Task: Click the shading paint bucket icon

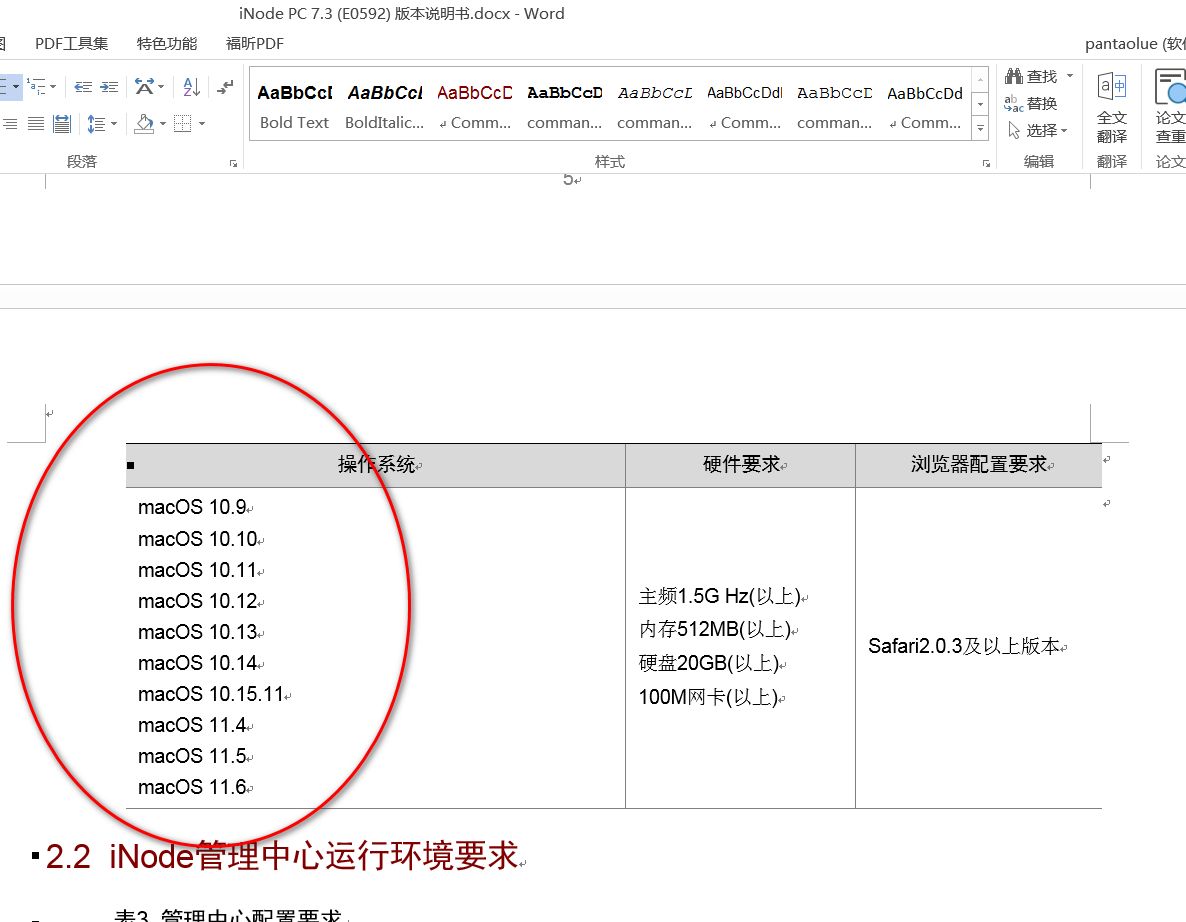Action: pyautogui.click(x=144, y=123)
